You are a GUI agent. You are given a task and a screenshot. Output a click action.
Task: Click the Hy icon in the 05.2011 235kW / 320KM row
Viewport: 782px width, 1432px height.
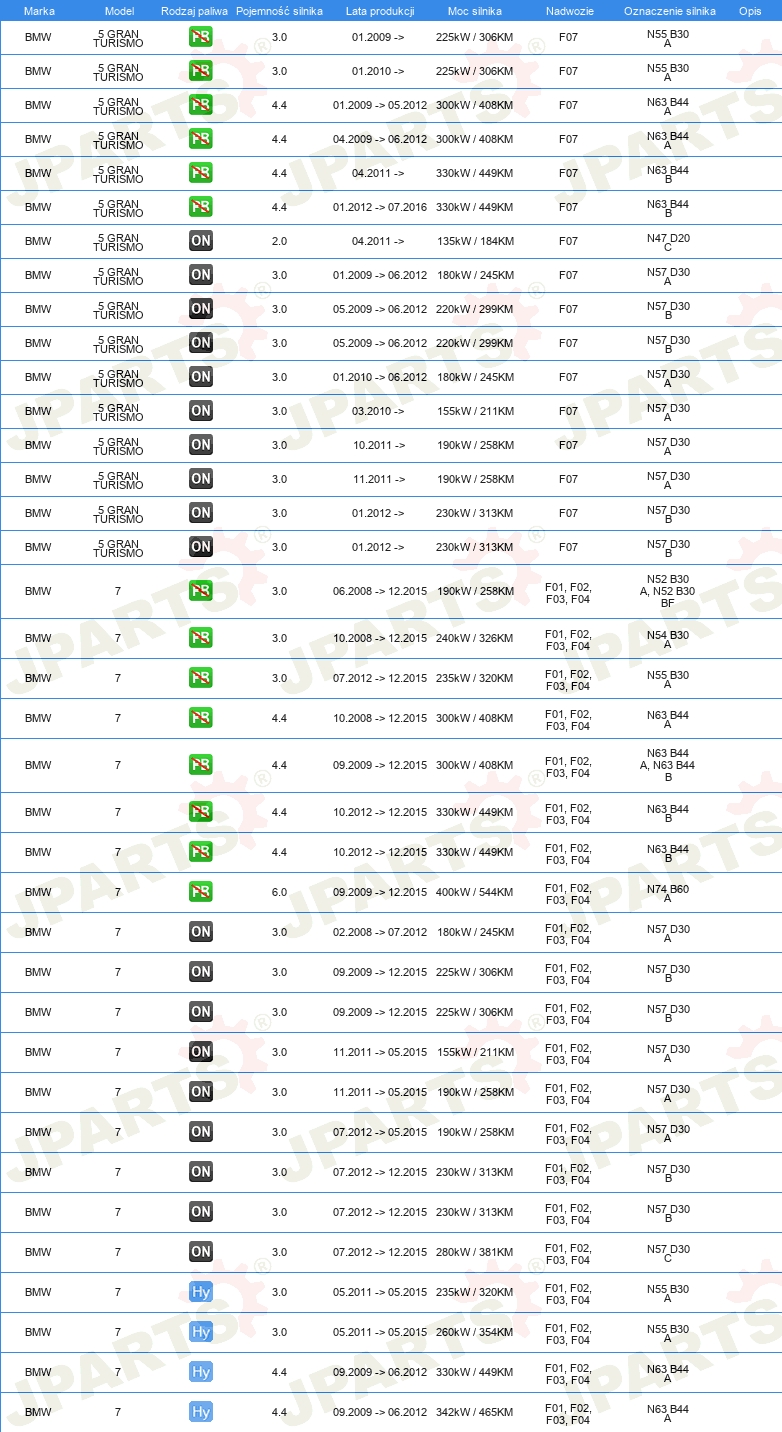201,1292
